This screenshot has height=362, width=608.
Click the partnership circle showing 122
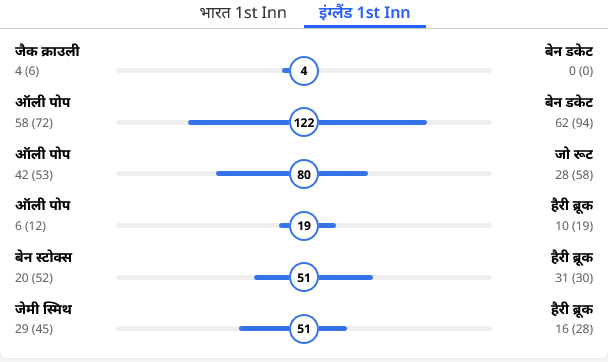304,122
